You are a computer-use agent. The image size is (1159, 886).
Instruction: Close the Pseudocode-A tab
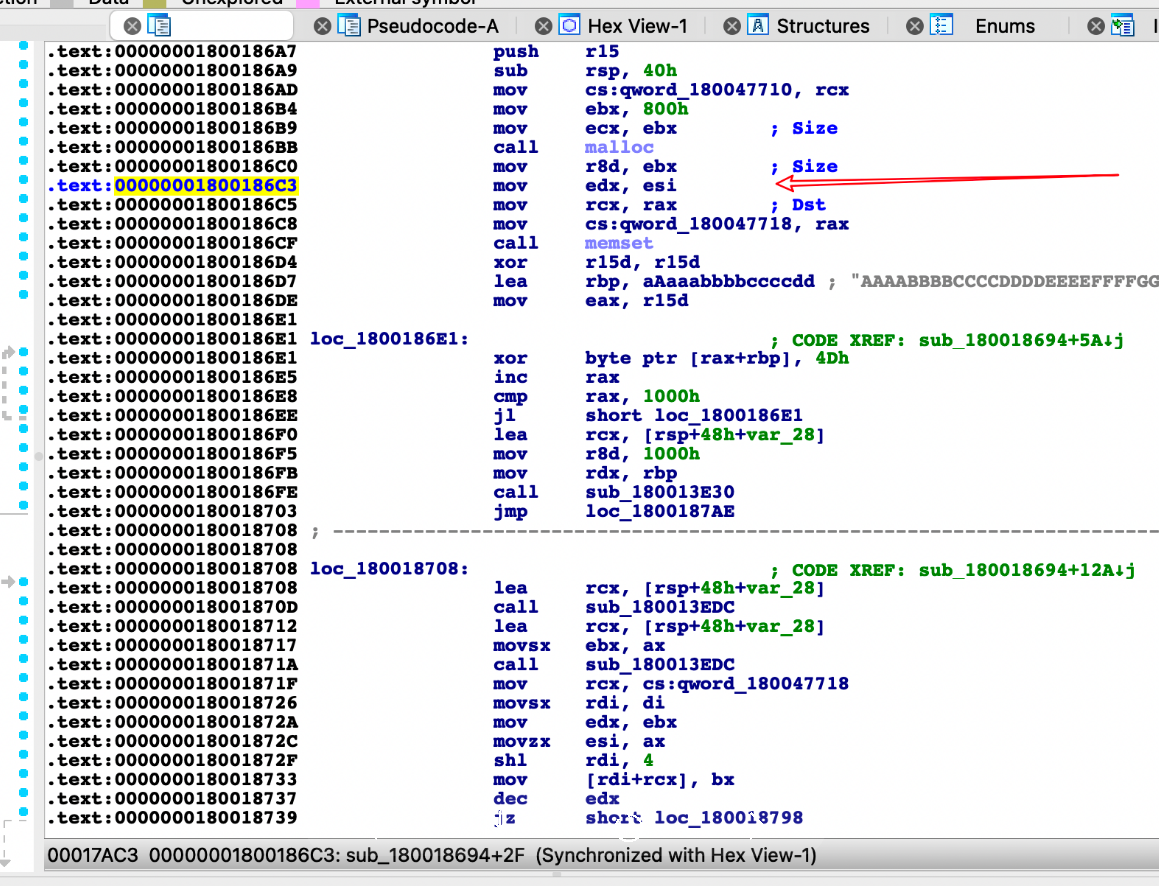[x=321, y=26]
